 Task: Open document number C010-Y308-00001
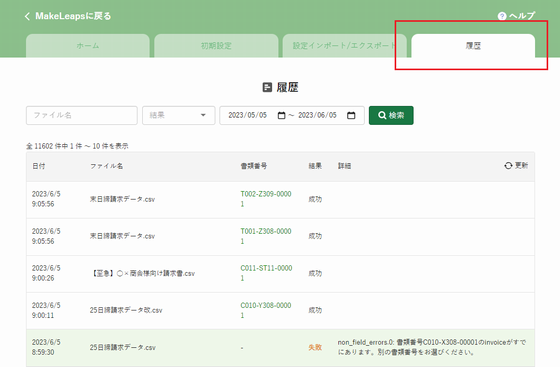pos(266,310)
